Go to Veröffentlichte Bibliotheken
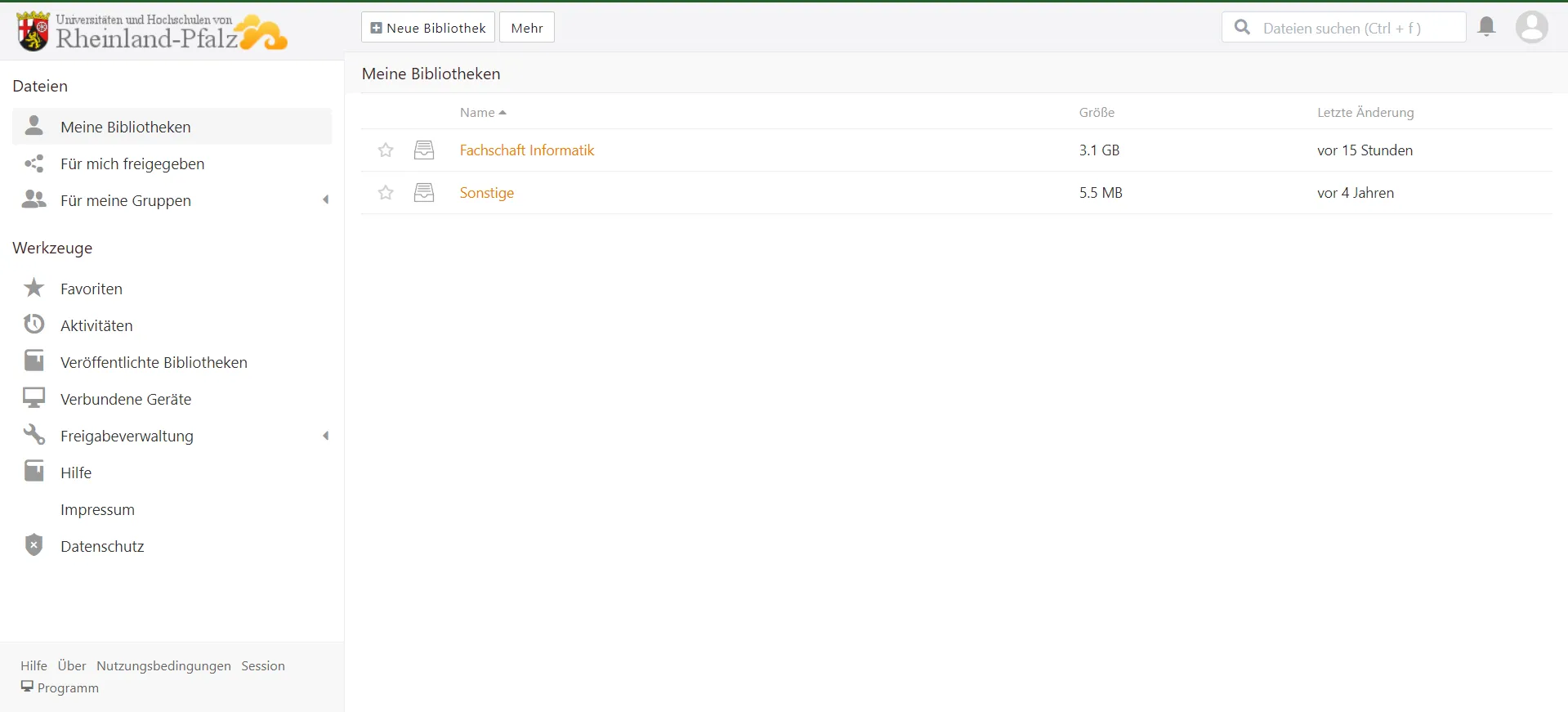 point(154,363)
